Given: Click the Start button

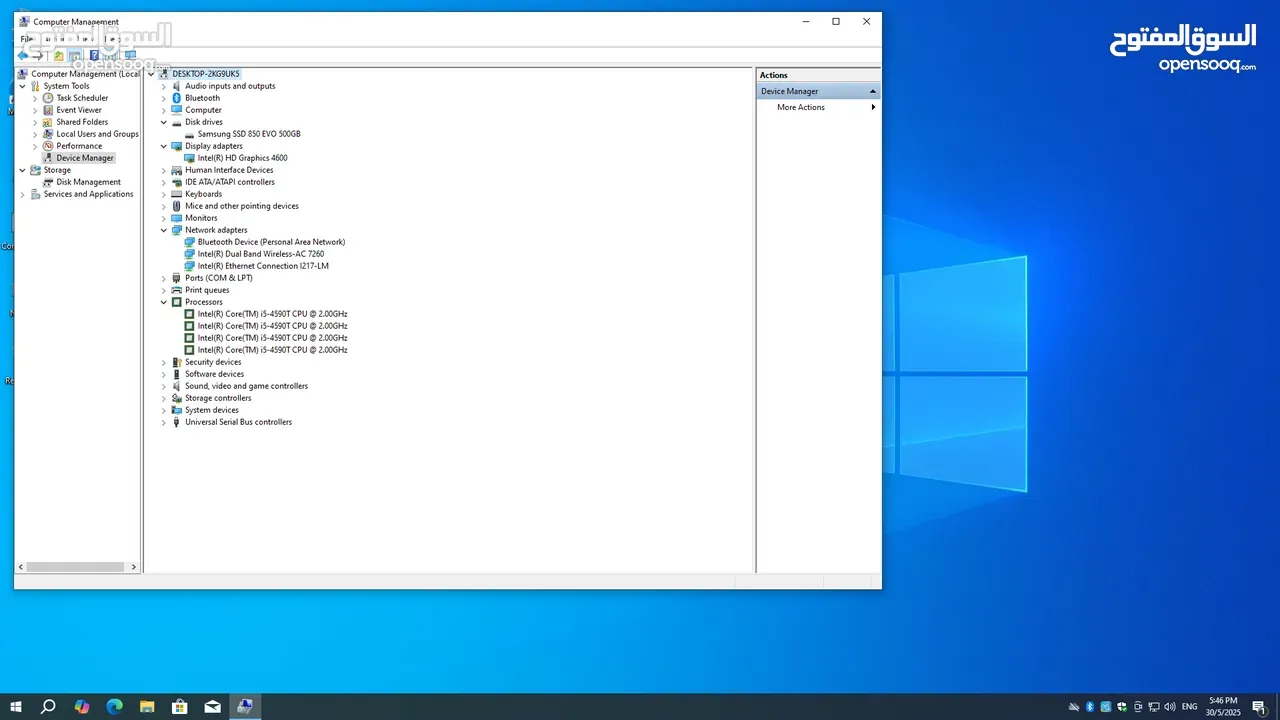Looking at the screenshot, I should tap(16, 707).
